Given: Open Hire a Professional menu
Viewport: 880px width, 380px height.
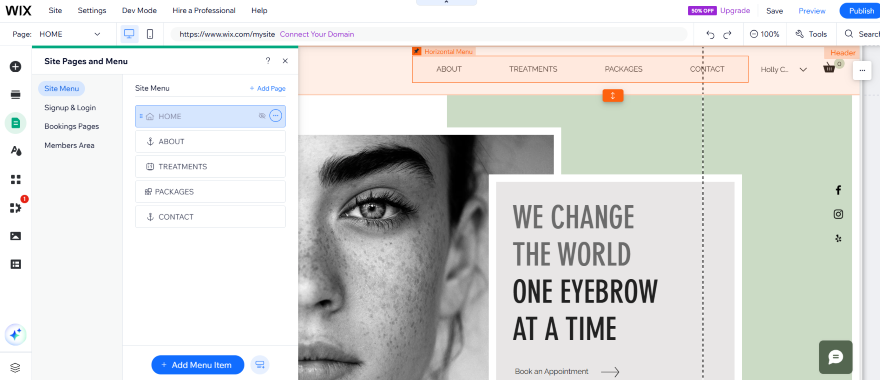Looking at the screenshot, I should pos(204,11).
